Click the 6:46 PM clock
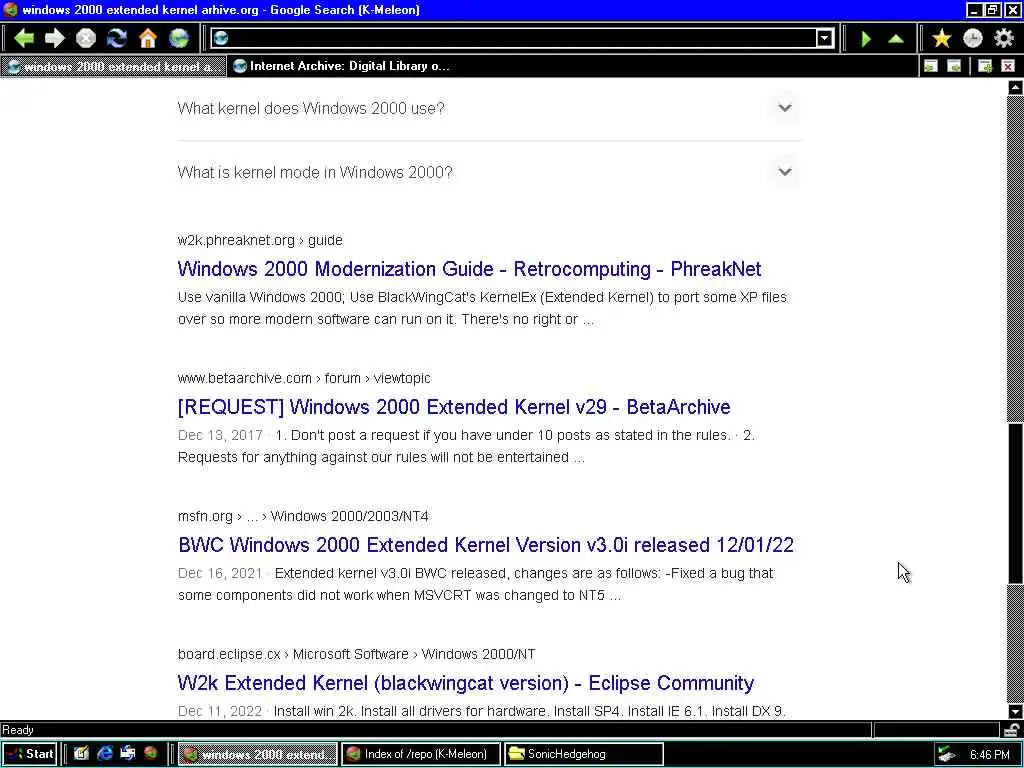The image size is (1024, 768). 989,754
